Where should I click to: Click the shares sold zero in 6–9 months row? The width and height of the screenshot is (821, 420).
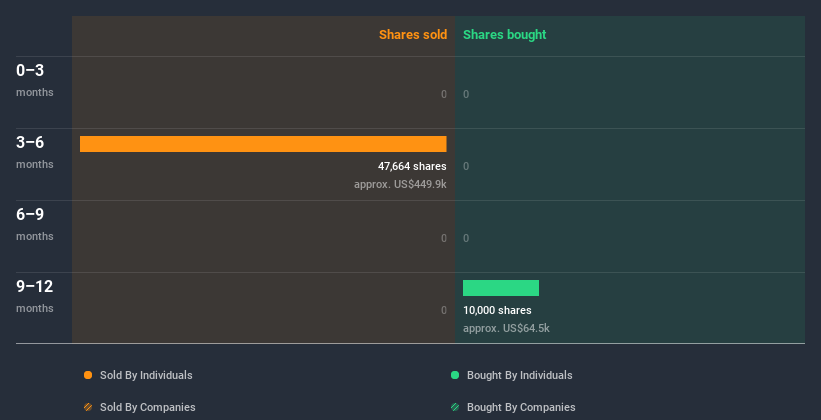(444, 238)
